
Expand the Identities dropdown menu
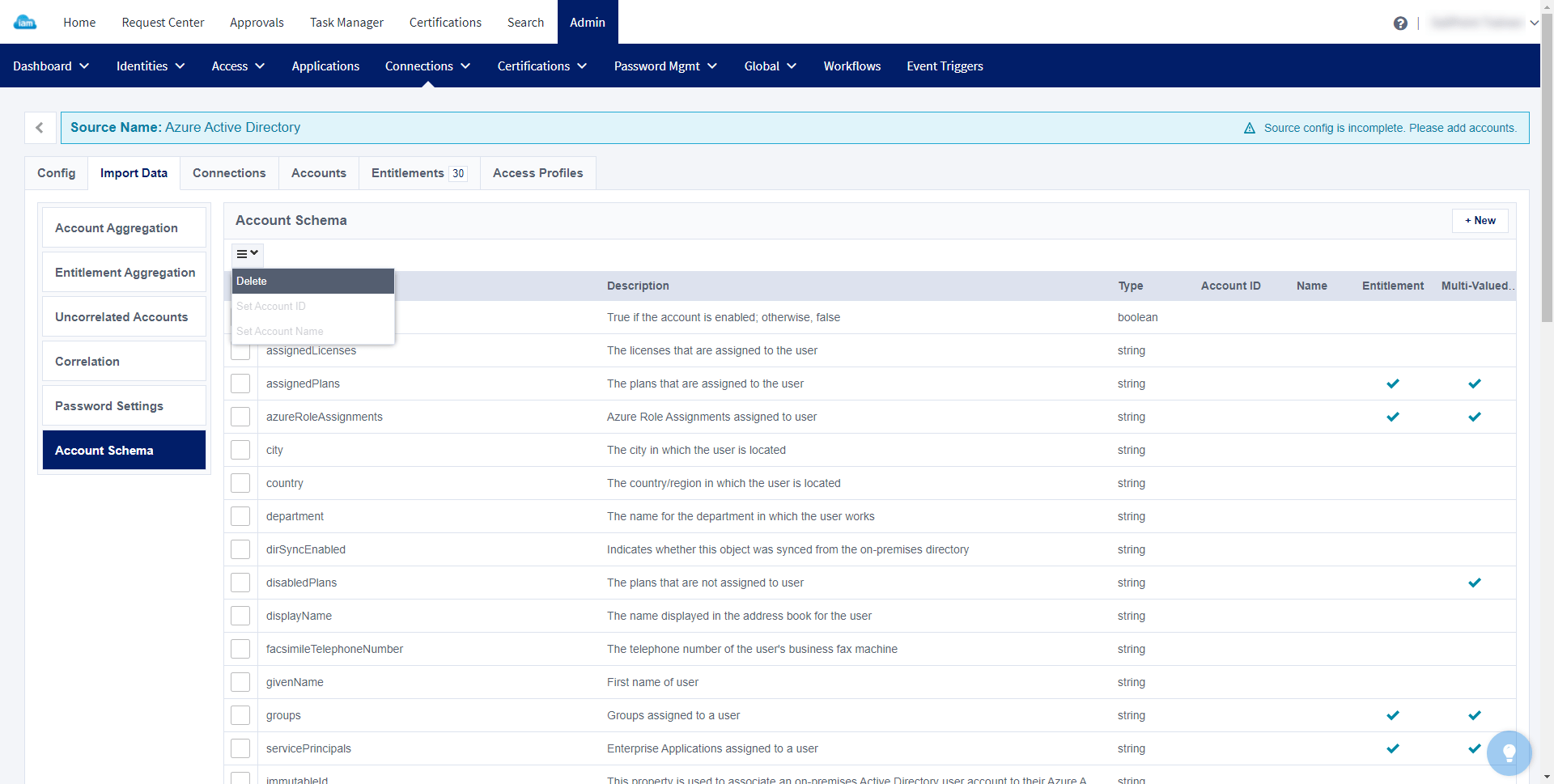(x=151, y=66)
